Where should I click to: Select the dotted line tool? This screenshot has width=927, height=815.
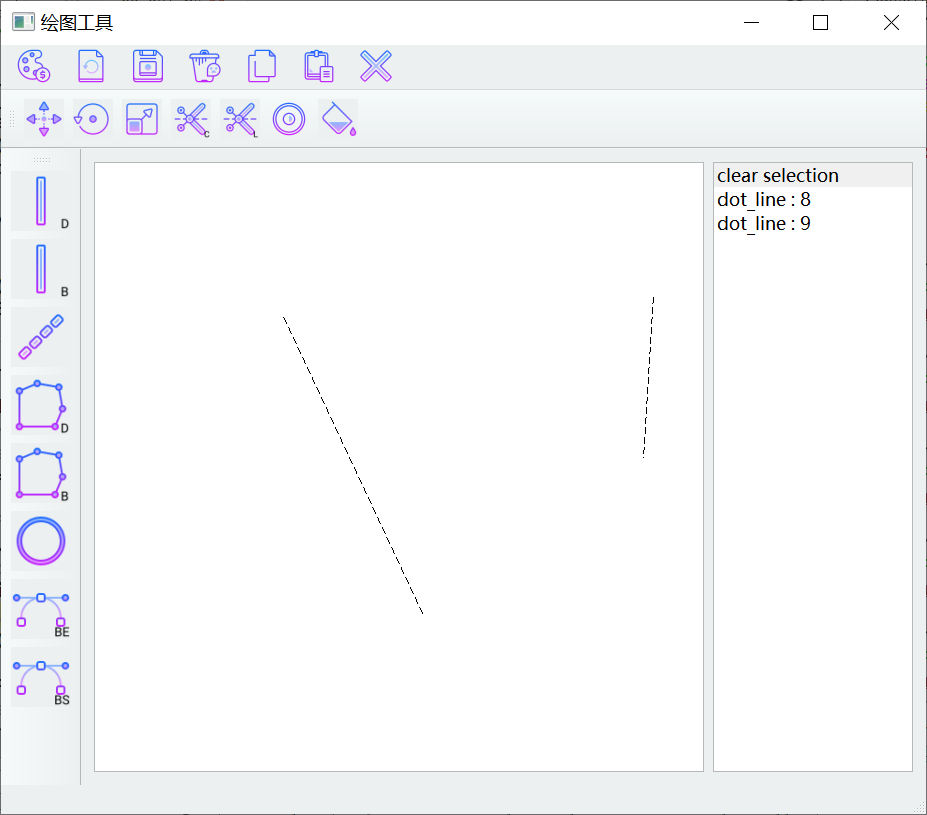coord(41,337)
